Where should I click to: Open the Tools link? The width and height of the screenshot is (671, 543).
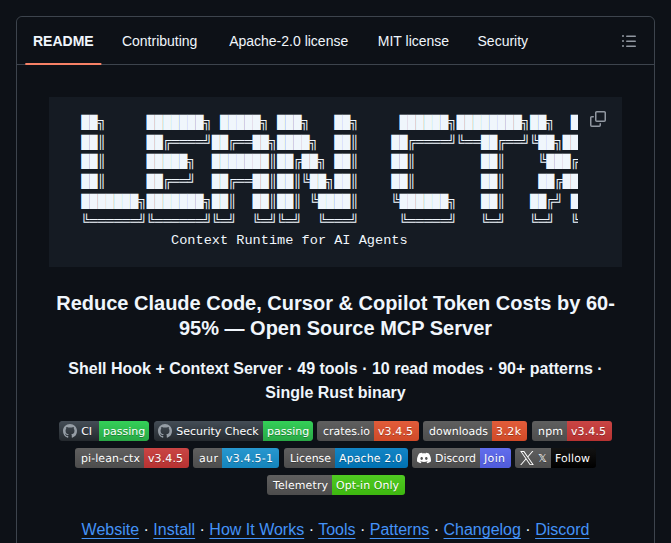coord(337,529)
